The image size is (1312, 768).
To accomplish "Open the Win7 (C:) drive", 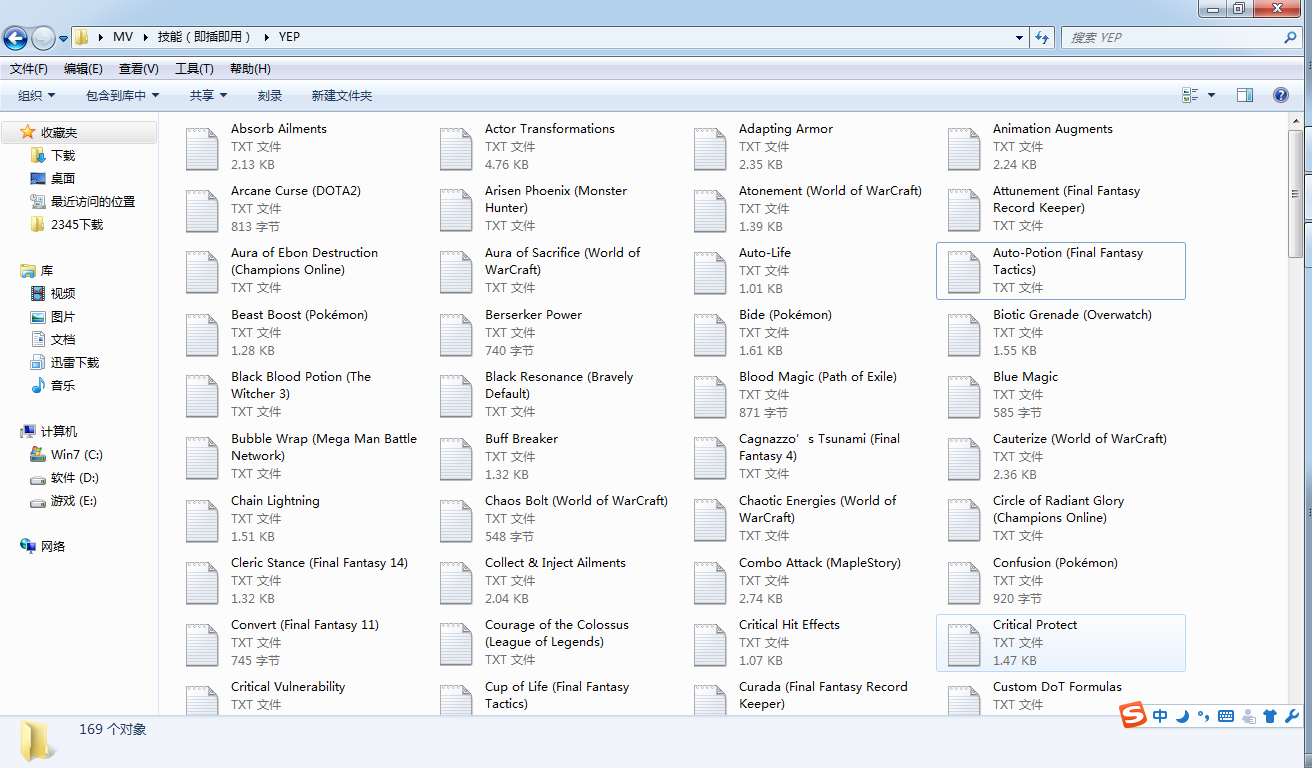I will [77, 454].
